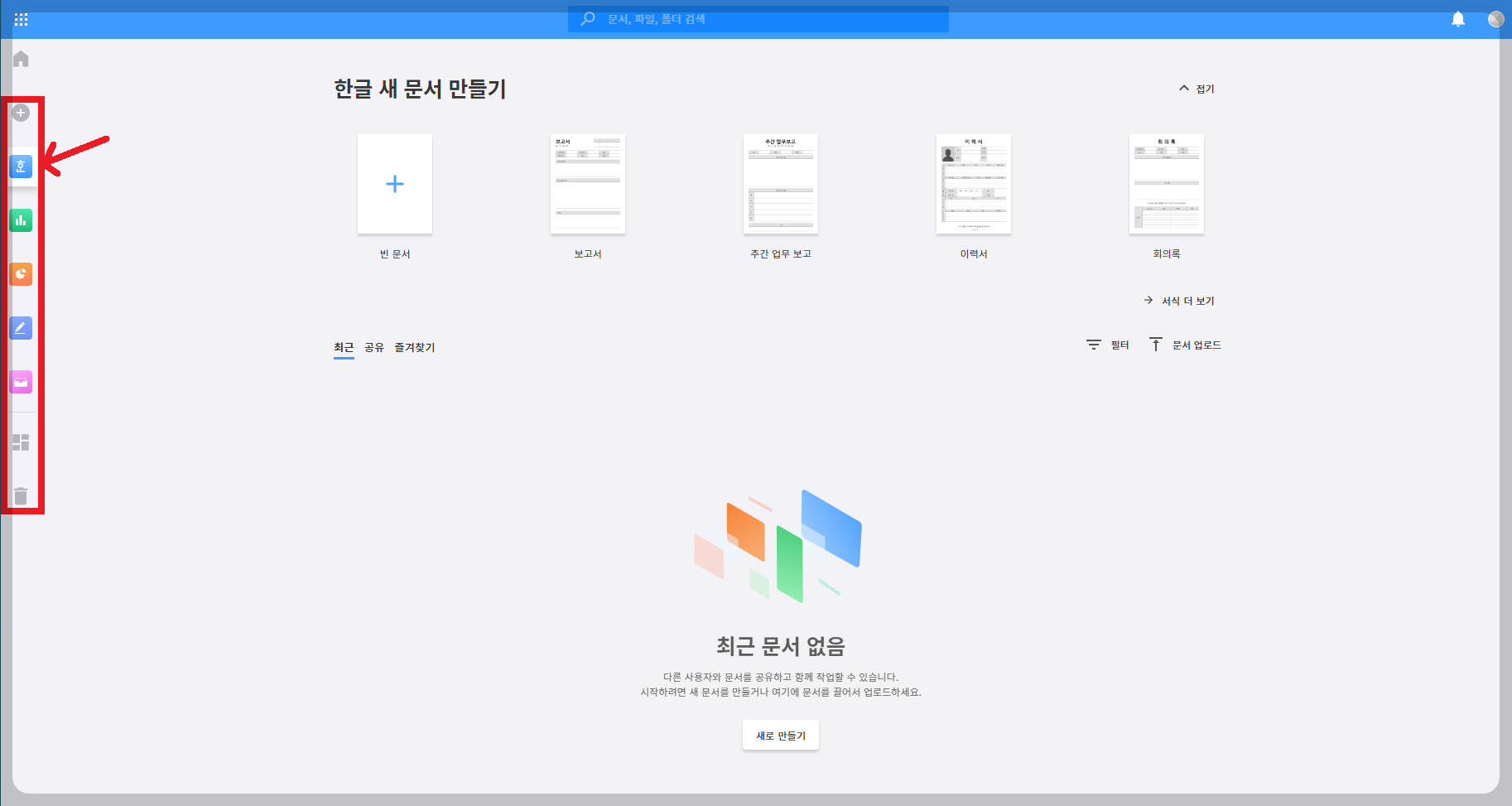Screen dimensions: 1512x806
Task: Open the dashboard layout sidebar icon
Action: (x=21, y=442)
